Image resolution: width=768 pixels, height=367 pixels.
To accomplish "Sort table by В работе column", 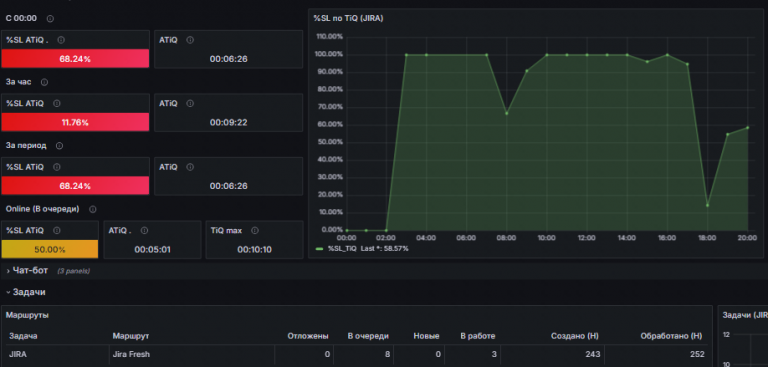I will [x=478, y=336].
